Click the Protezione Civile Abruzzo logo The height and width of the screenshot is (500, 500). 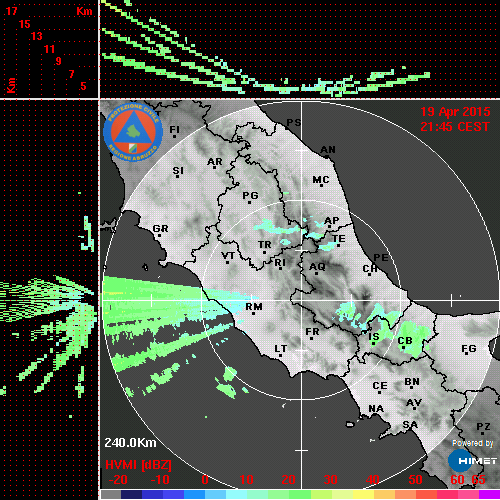[133, 132]
